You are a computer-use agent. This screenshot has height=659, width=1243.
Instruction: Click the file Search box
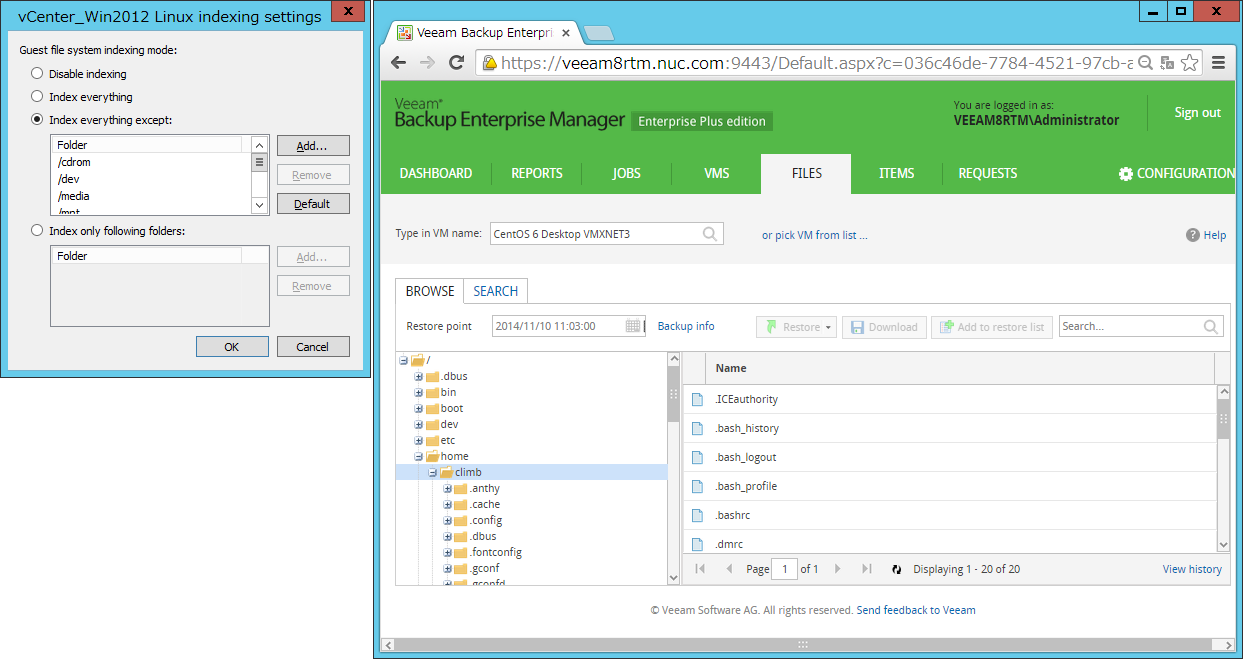(x=1141, y=326)
